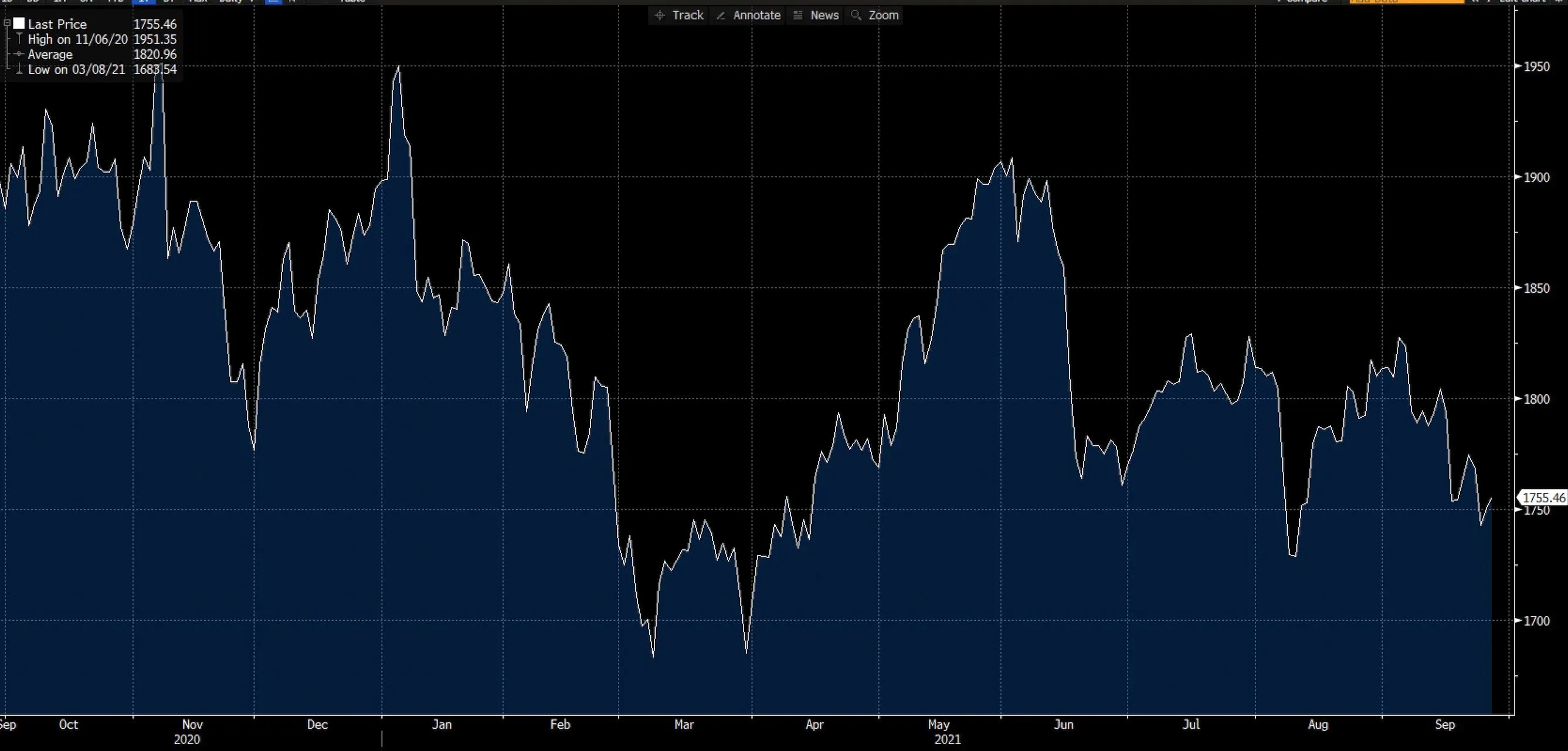Viewport: 1568px width, 751px height.
Task: Select the Zoom magnifier tool
Action: point(874,15)
